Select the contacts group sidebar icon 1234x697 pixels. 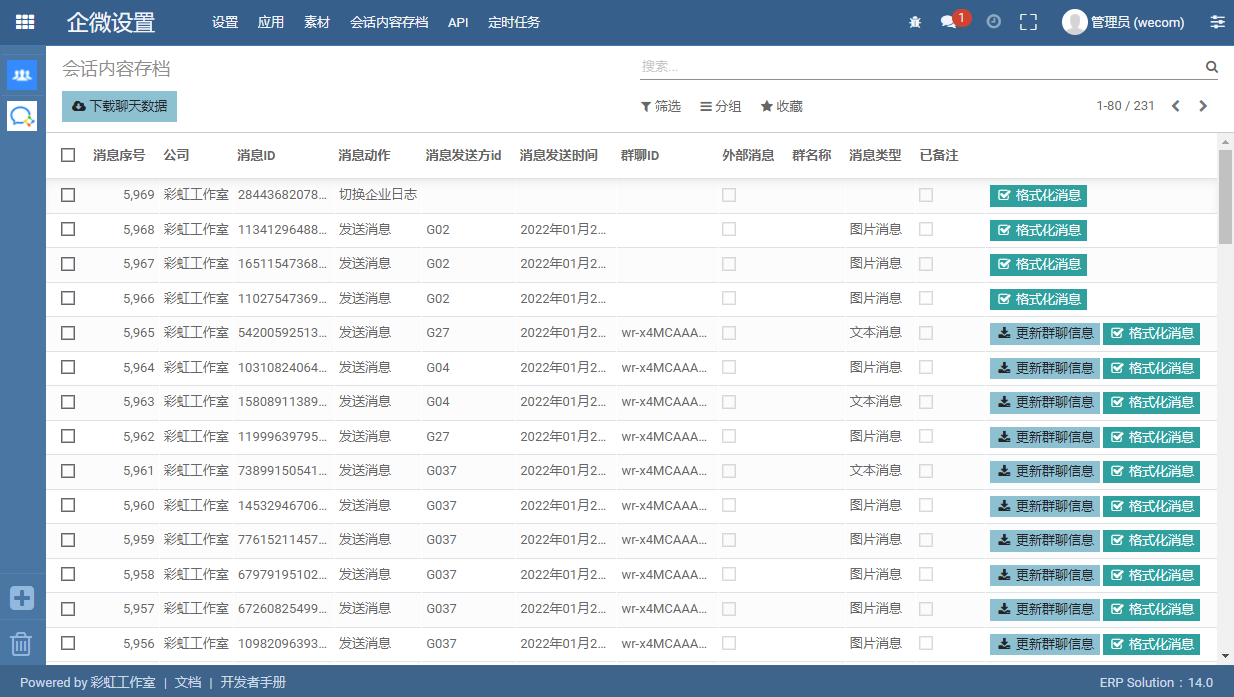(22, 75)
